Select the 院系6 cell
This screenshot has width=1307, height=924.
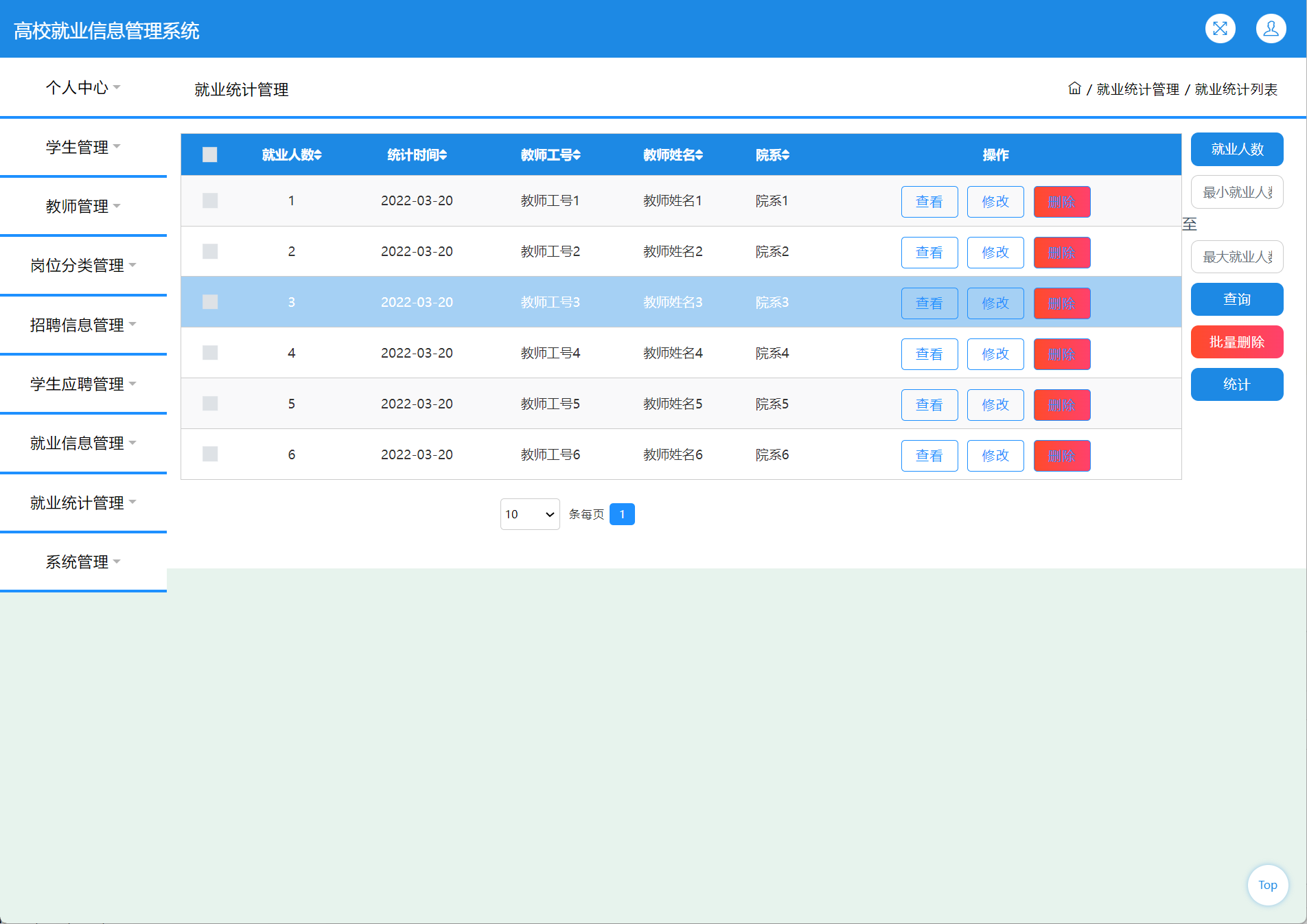pos(772,454)
